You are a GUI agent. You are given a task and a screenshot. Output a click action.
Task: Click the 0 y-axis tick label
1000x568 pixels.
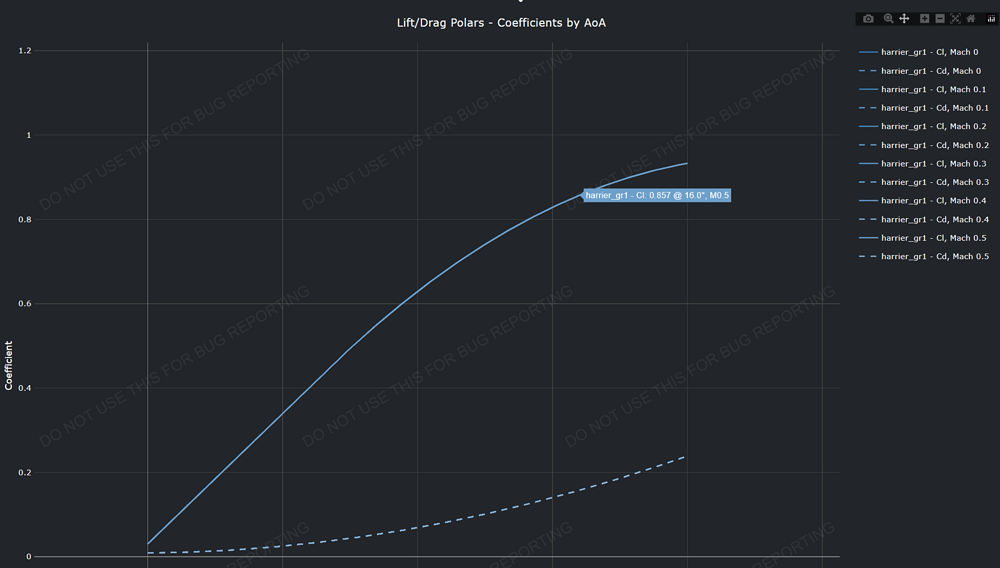[29, 557]
